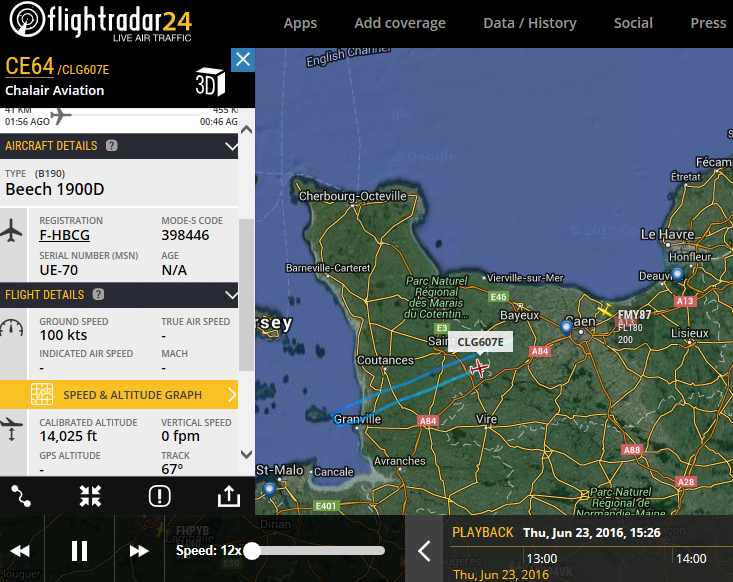The image size is (733, 582).
Task: Click the CLG607E map label
Action: [x=480, y=342]
